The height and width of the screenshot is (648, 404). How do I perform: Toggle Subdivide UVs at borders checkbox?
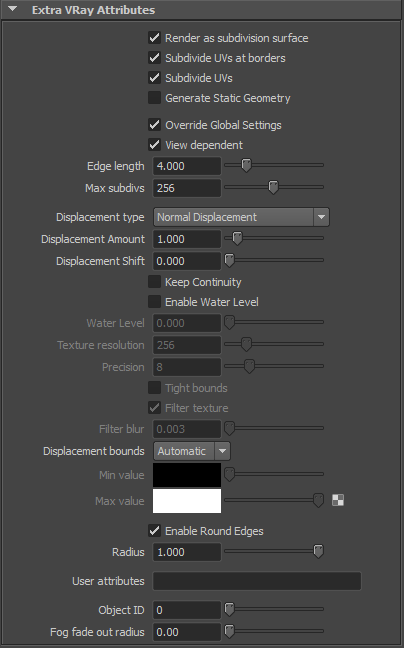click(x=154, y=58)
